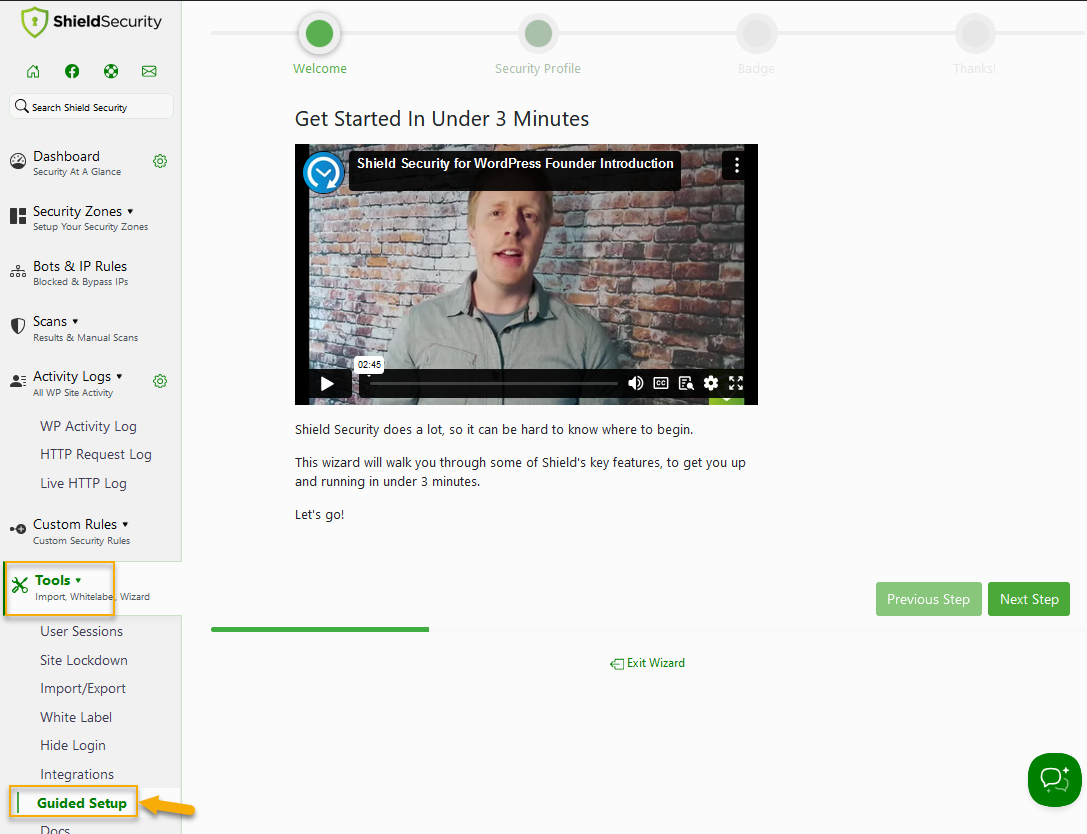This screenshot has height=834, width=1087.
Task: Open Activity Logs settings gear
Action: (x=160, y=381)
